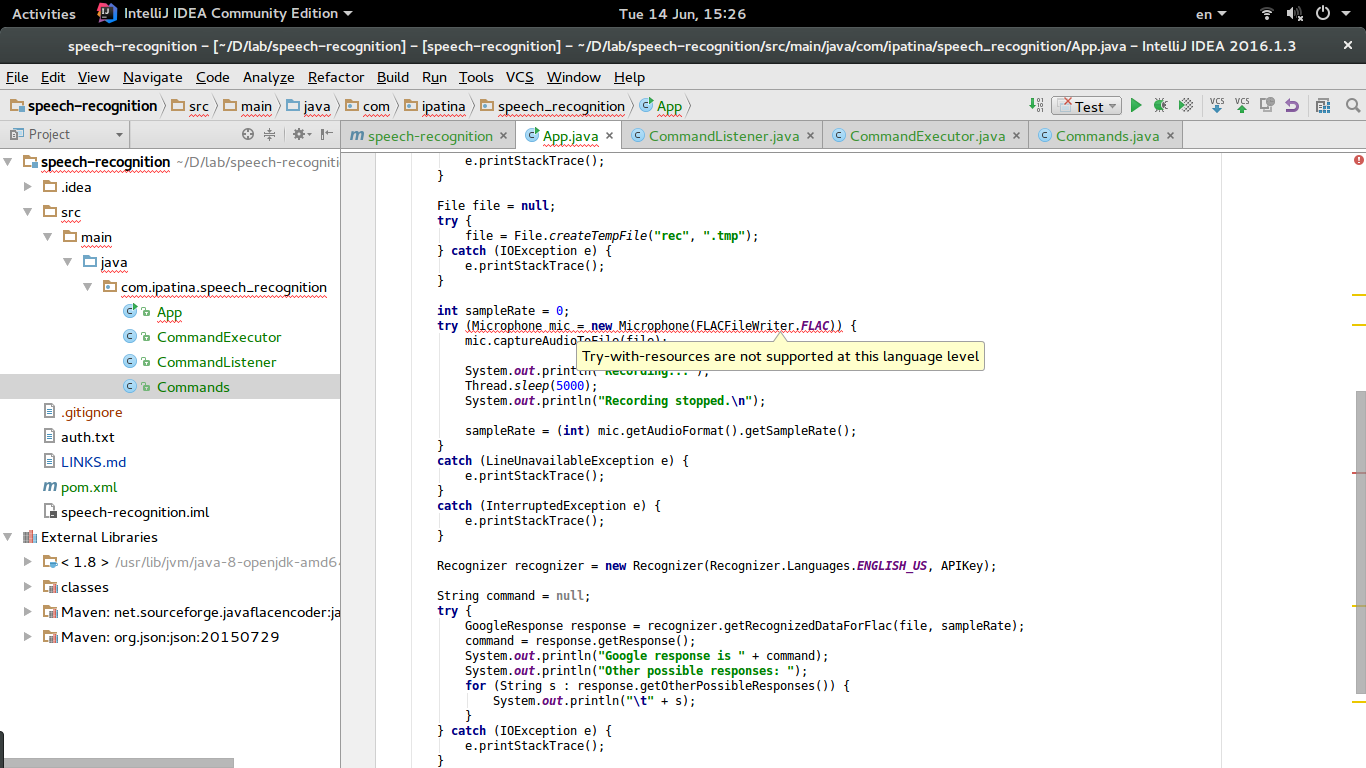The image size is (1366, 768).
Task: Select LINKS.md in project tree
Action: tap(93, 462)
